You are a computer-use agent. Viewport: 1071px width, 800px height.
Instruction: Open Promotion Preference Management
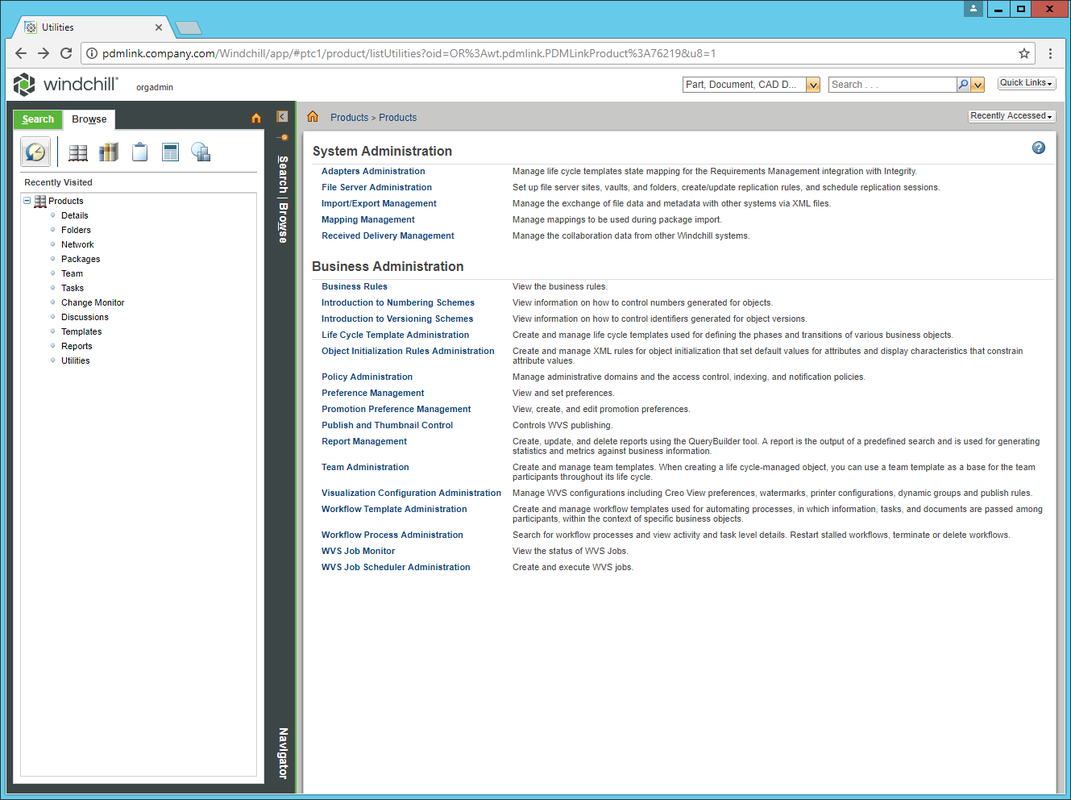coord(396,409)
